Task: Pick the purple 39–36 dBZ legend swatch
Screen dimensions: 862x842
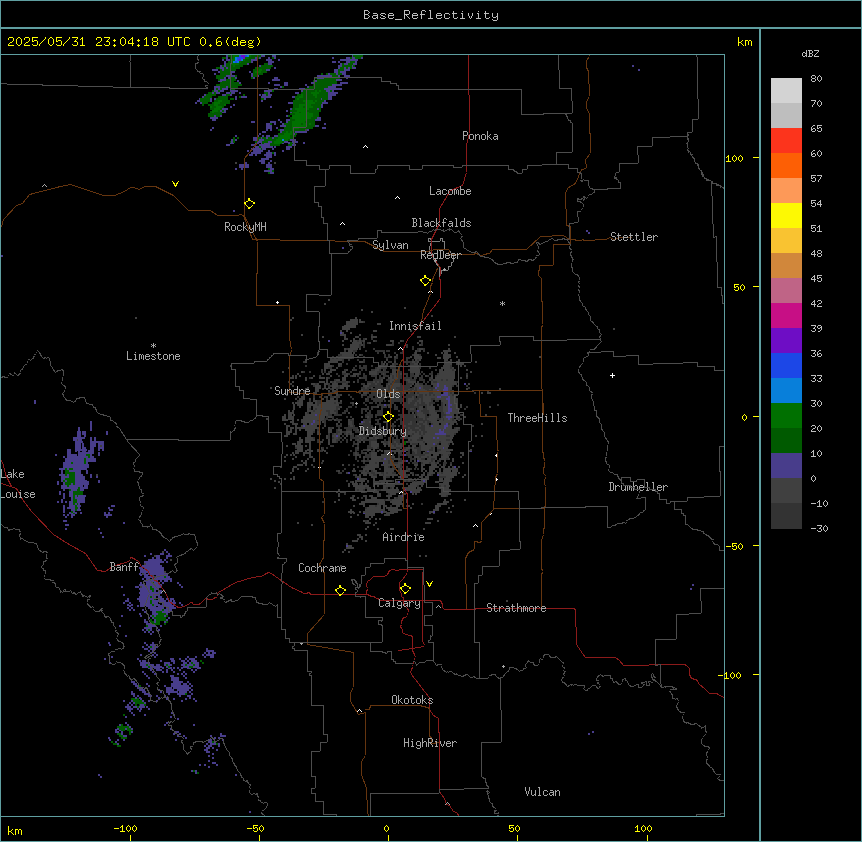Action: [786, 341]
